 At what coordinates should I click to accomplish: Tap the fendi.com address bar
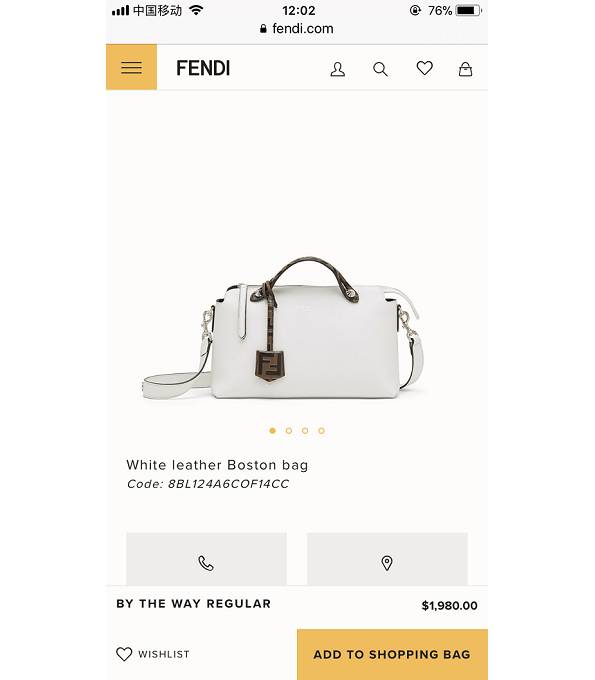(297, 29)
